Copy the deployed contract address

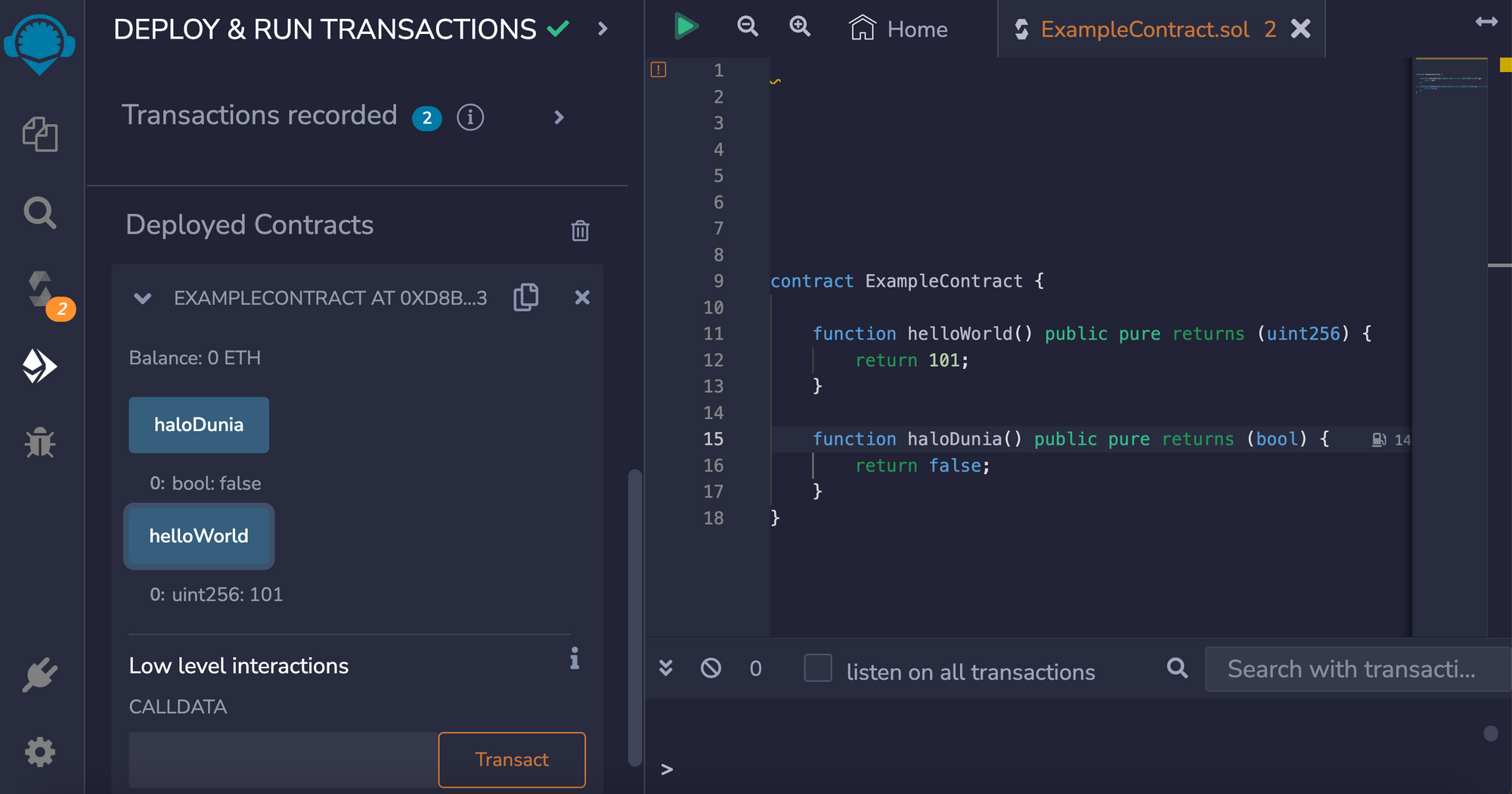pos(526,297)
